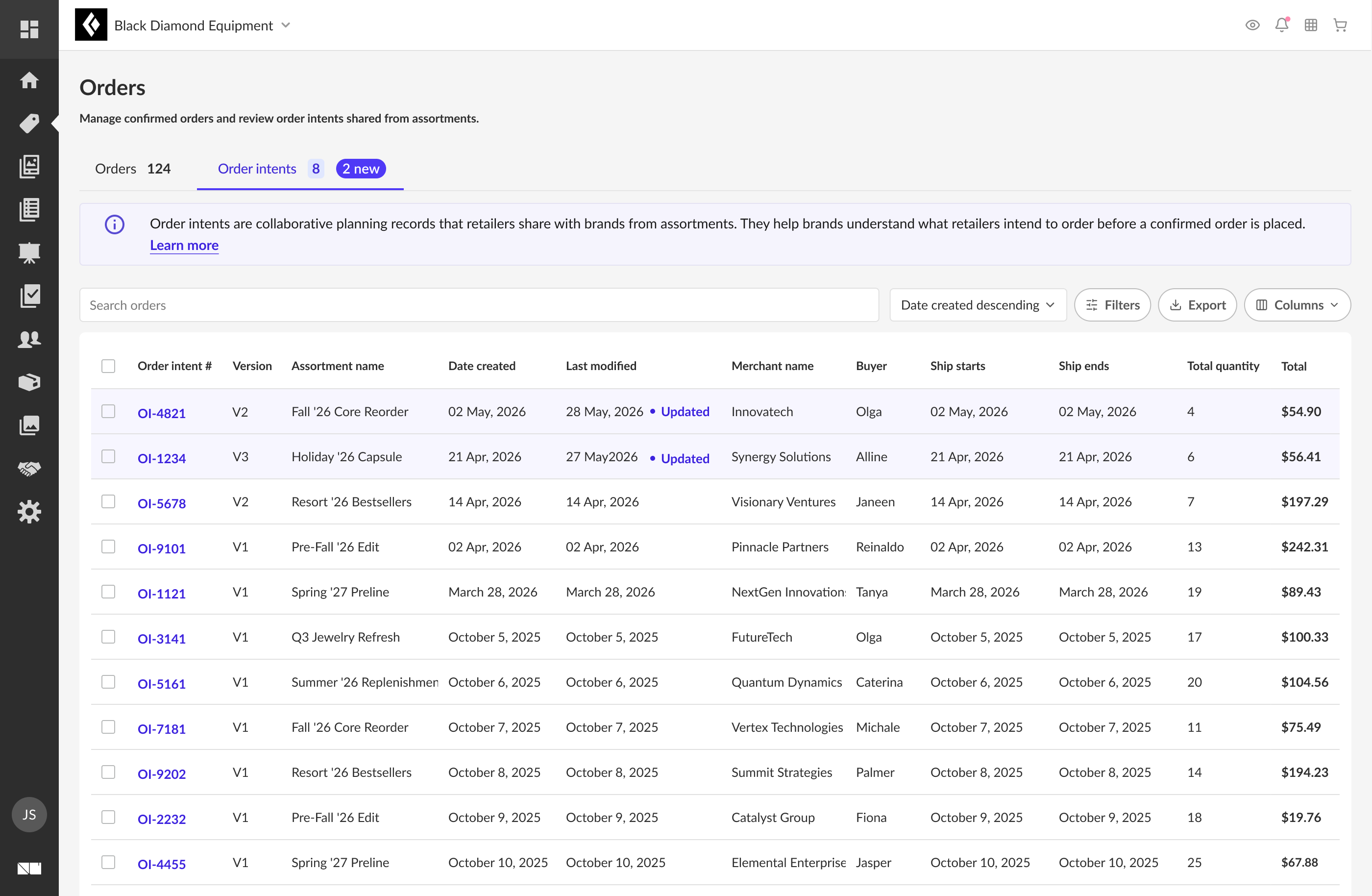
Task: Open the dashboard grid icon in sidebar
Action: [29, 29]
